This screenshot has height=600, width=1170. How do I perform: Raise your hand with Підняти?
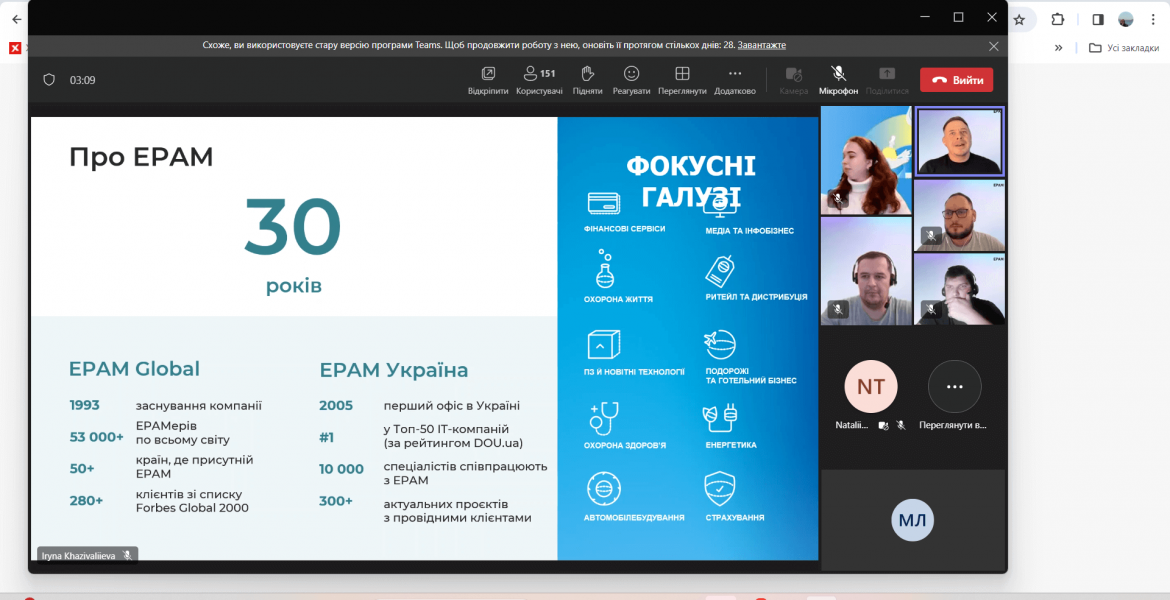click(587, 81)
